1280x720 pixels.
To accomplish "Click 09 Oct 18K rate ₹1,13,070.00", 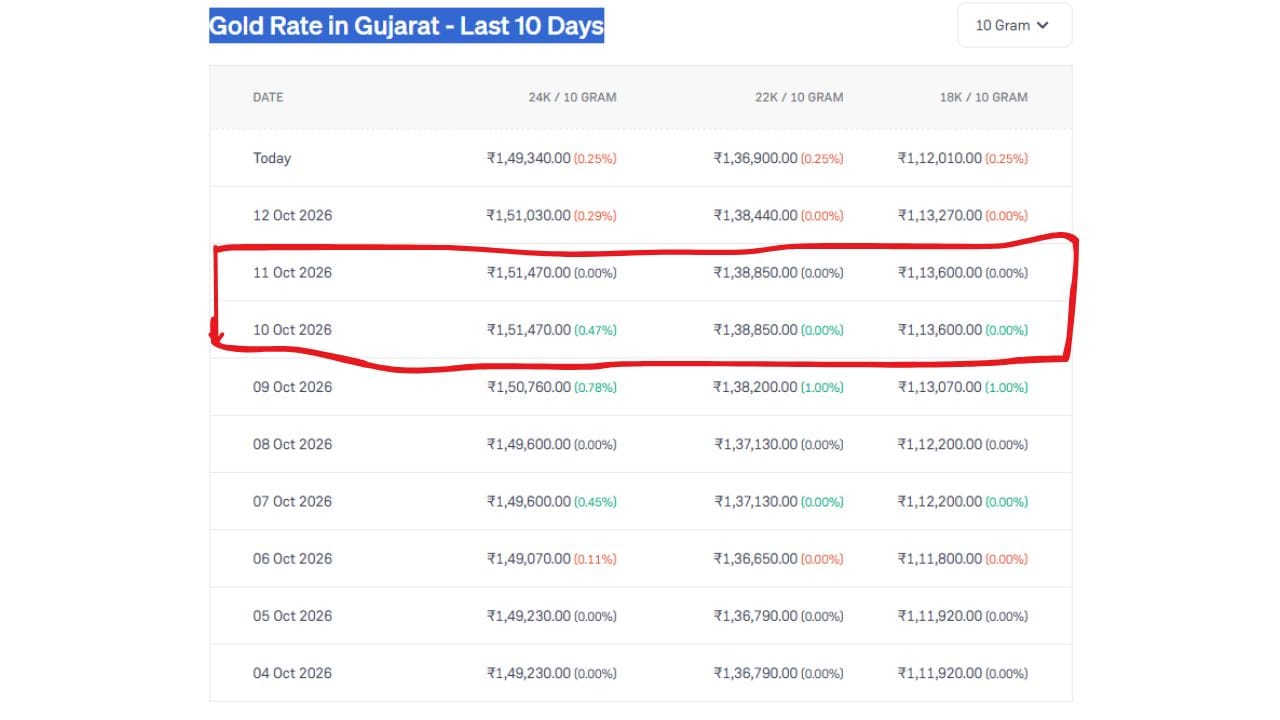I will (940, 386).
